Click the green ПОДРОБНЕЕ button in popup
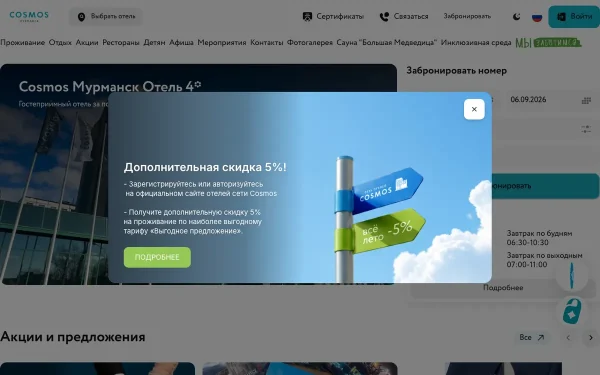600x375 pixels. click(x=157, y=257)
